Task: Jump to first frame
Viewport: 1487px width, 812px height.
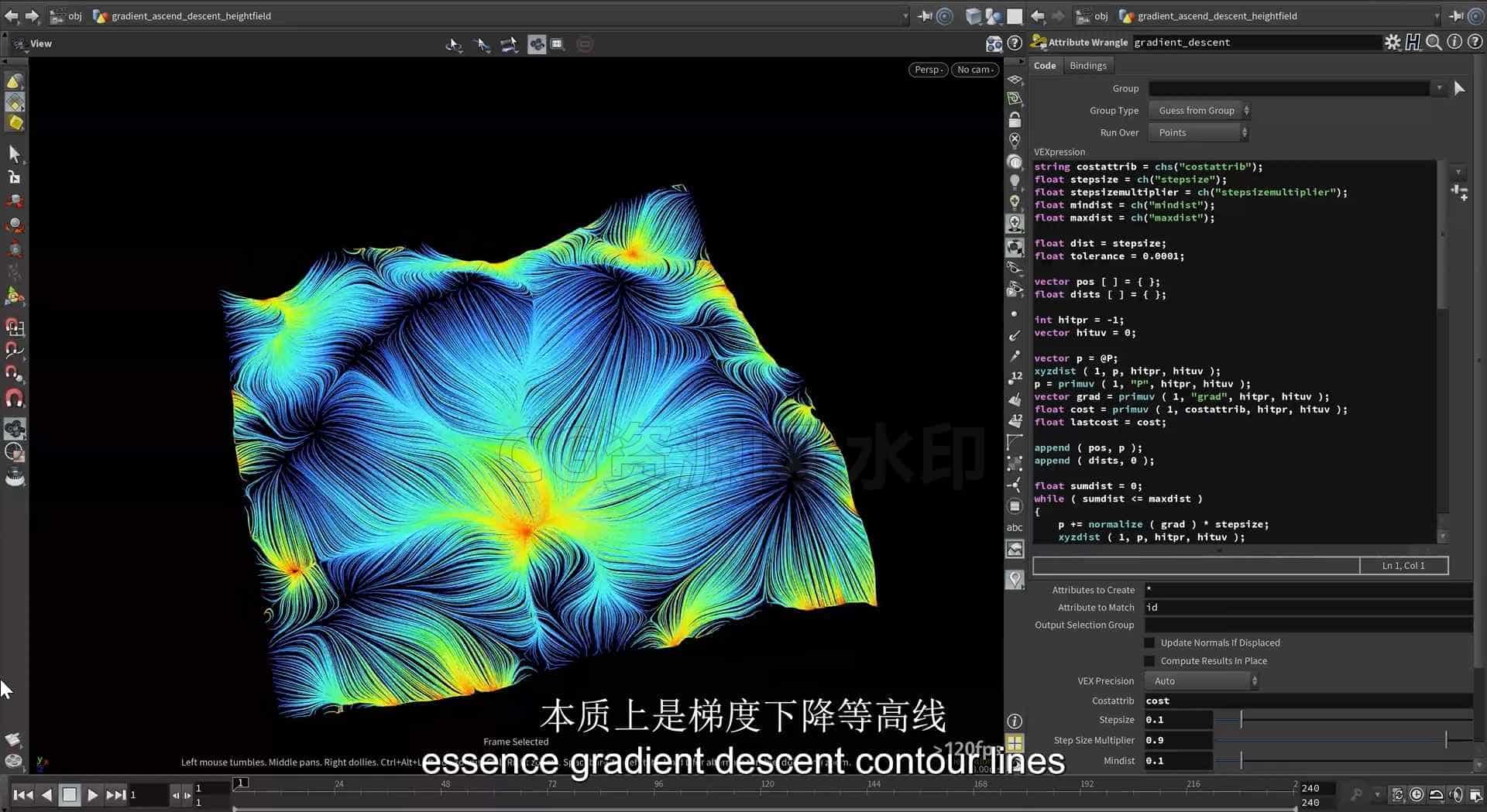Action: coord(23,794)
